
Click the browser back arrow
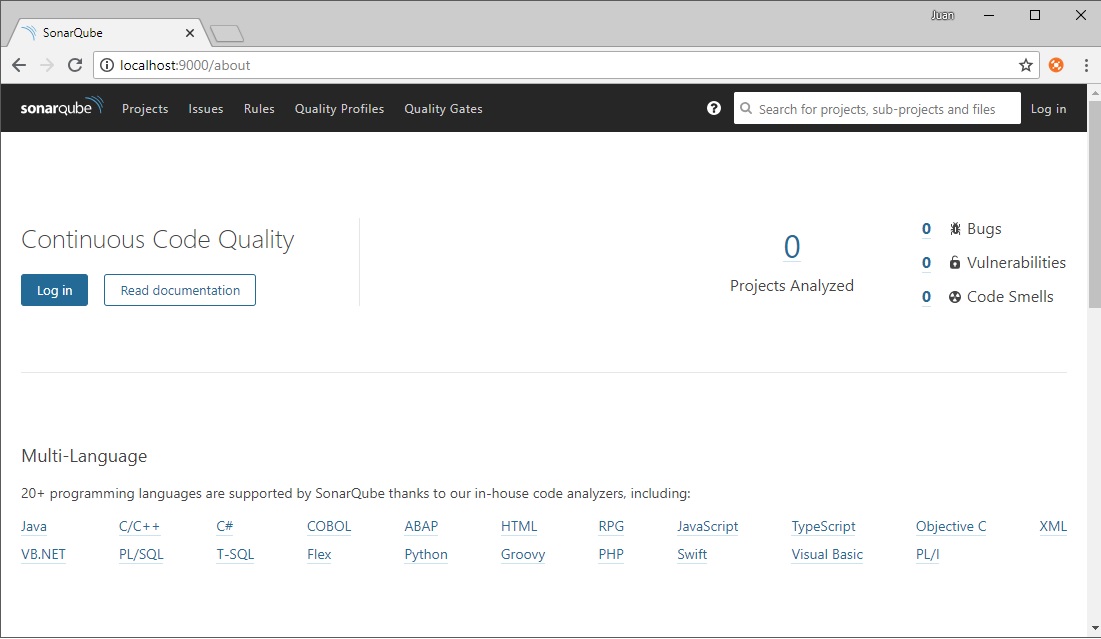tap(19, 65)
